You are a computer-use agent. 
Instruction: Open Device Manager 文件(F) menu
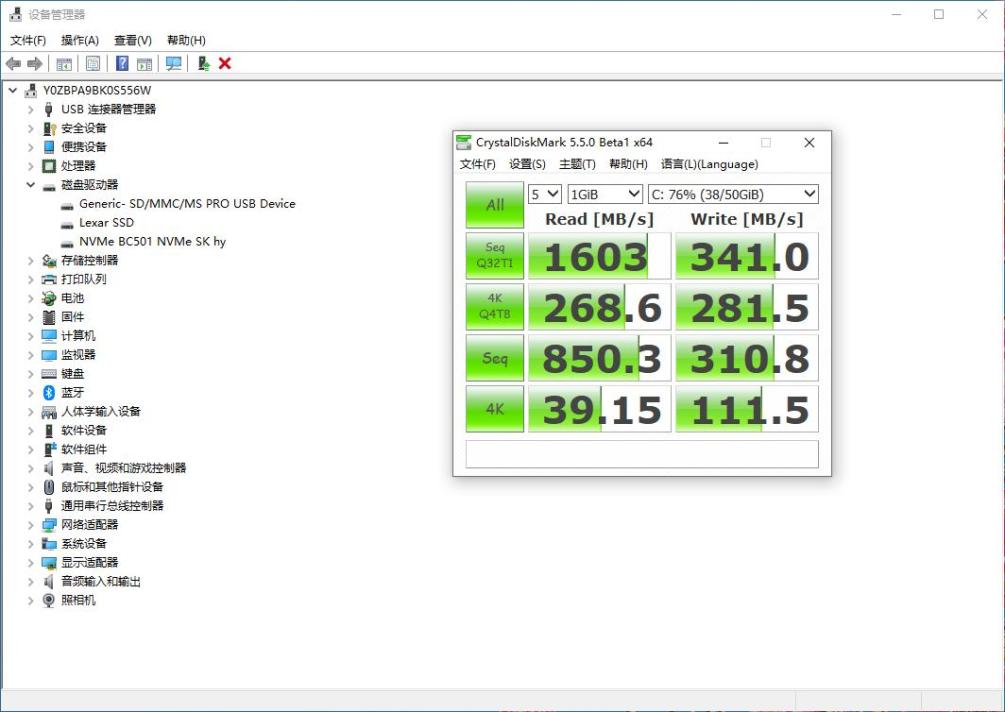click(x=28, y=40)
